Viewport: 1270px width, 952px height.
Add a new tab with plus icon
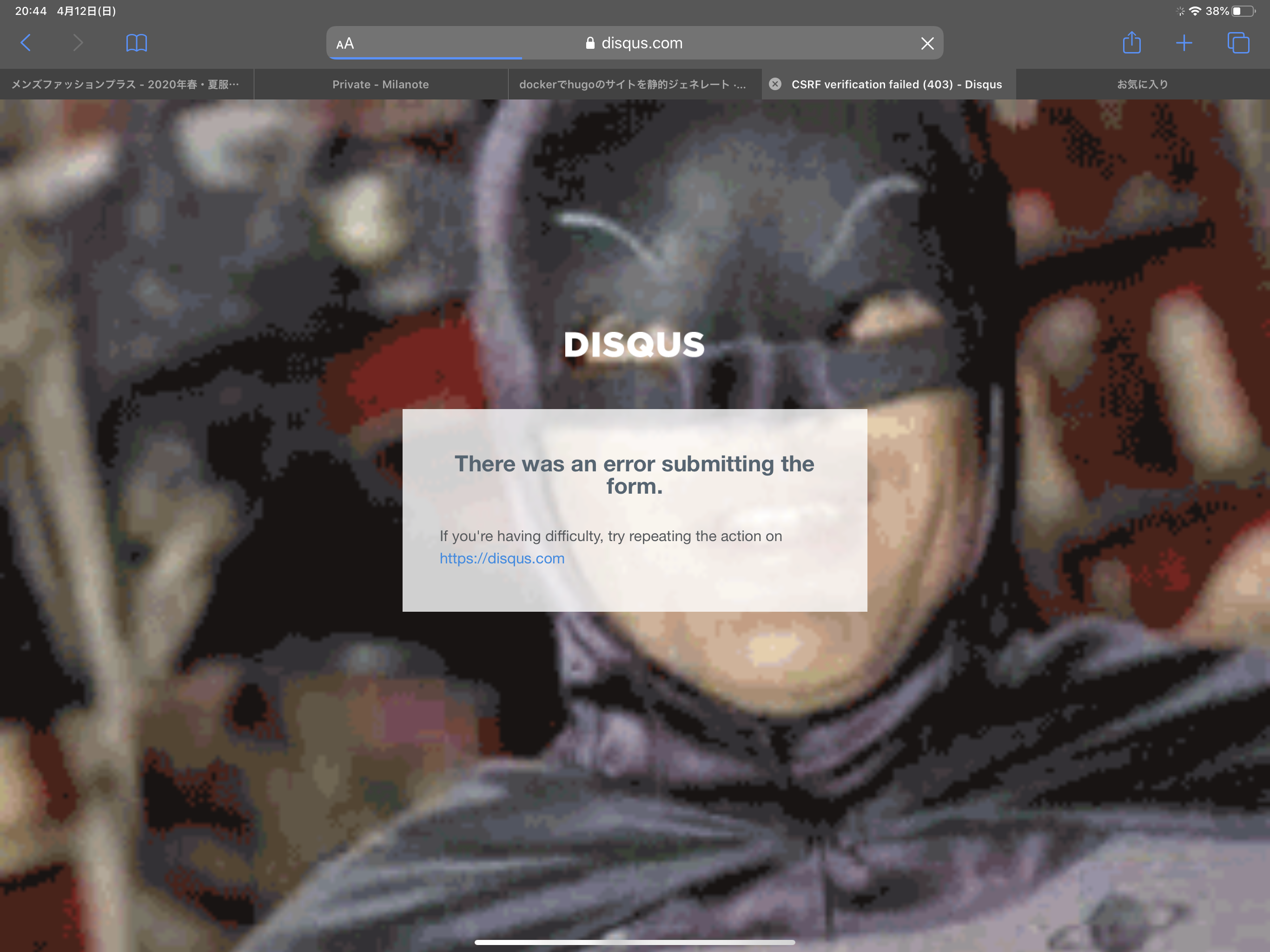(x=1184, y=43)
